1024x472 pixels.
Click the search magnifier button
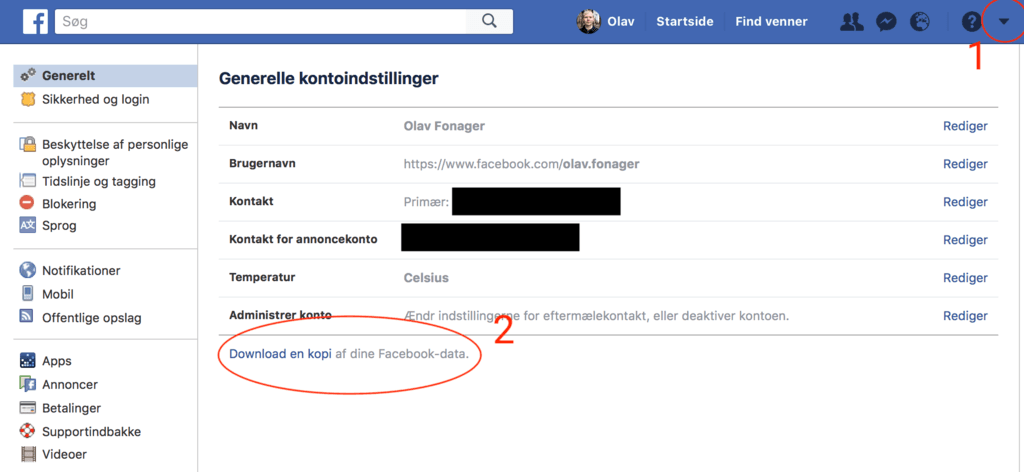click(x=489, y=22)
